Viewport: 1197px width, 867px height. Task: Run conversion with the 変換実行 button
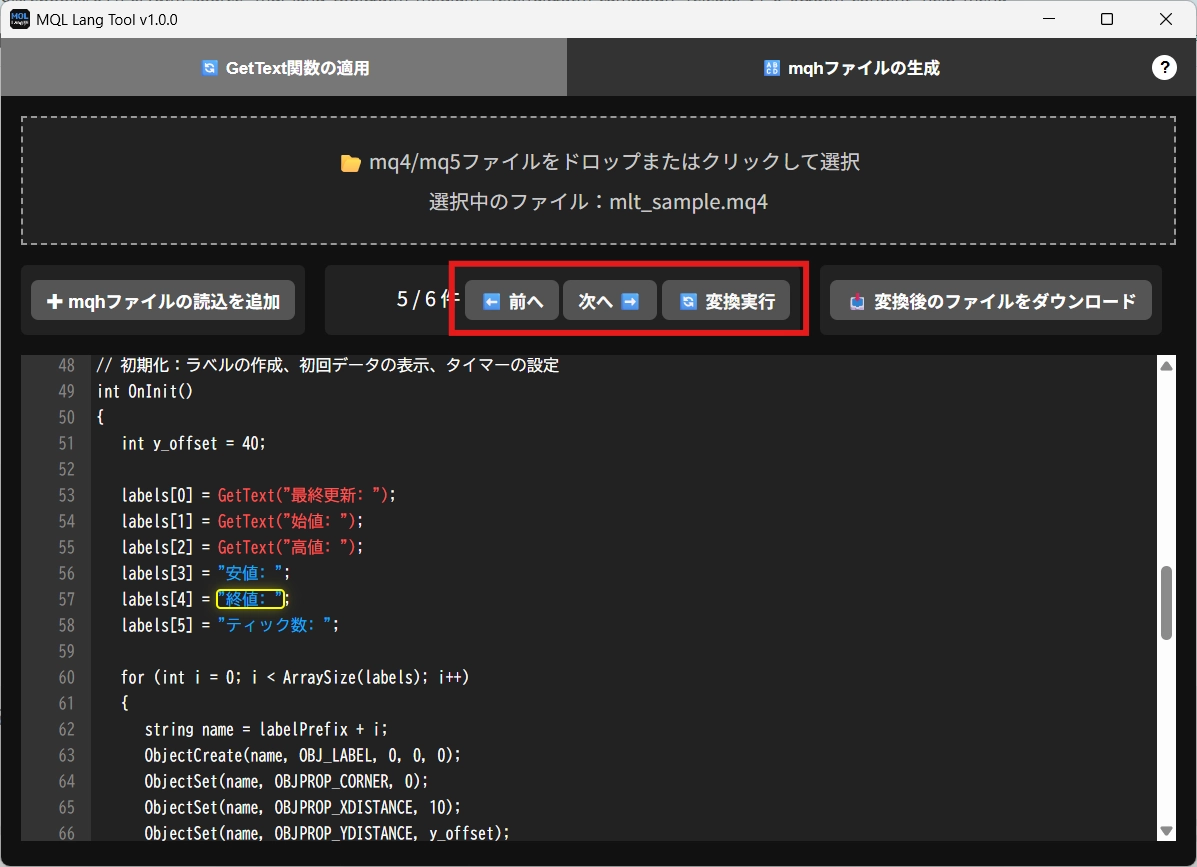tap(726, 301)
